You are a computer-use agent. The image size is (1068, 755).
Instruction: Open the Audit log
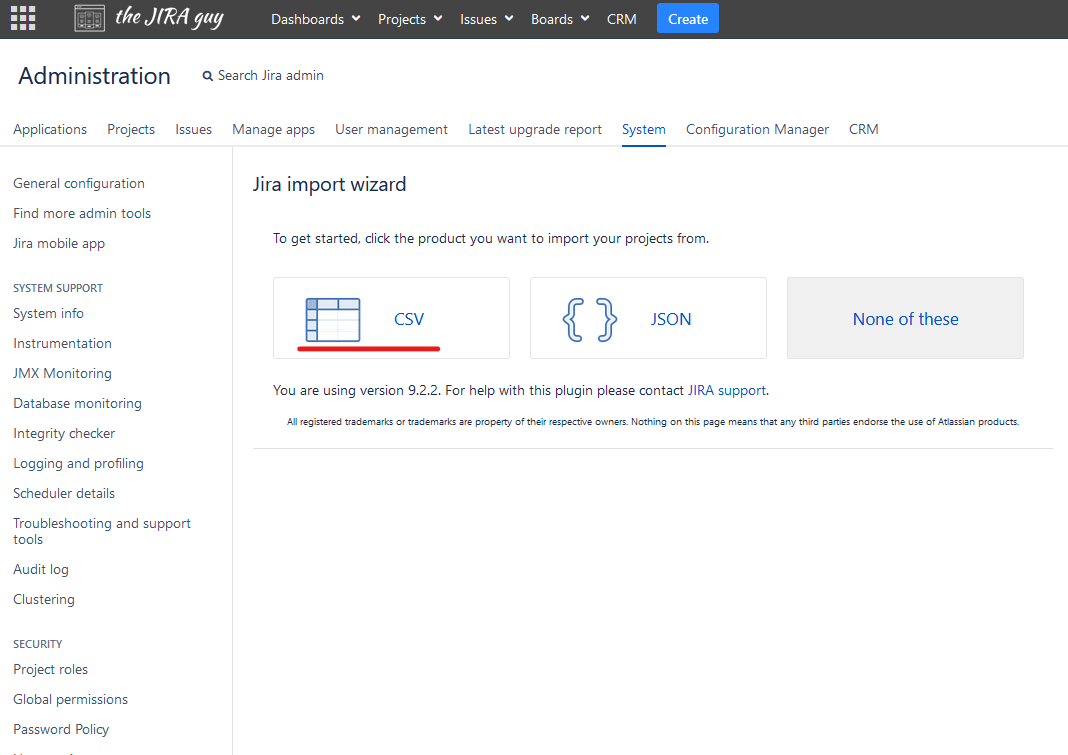pos(41,570)
